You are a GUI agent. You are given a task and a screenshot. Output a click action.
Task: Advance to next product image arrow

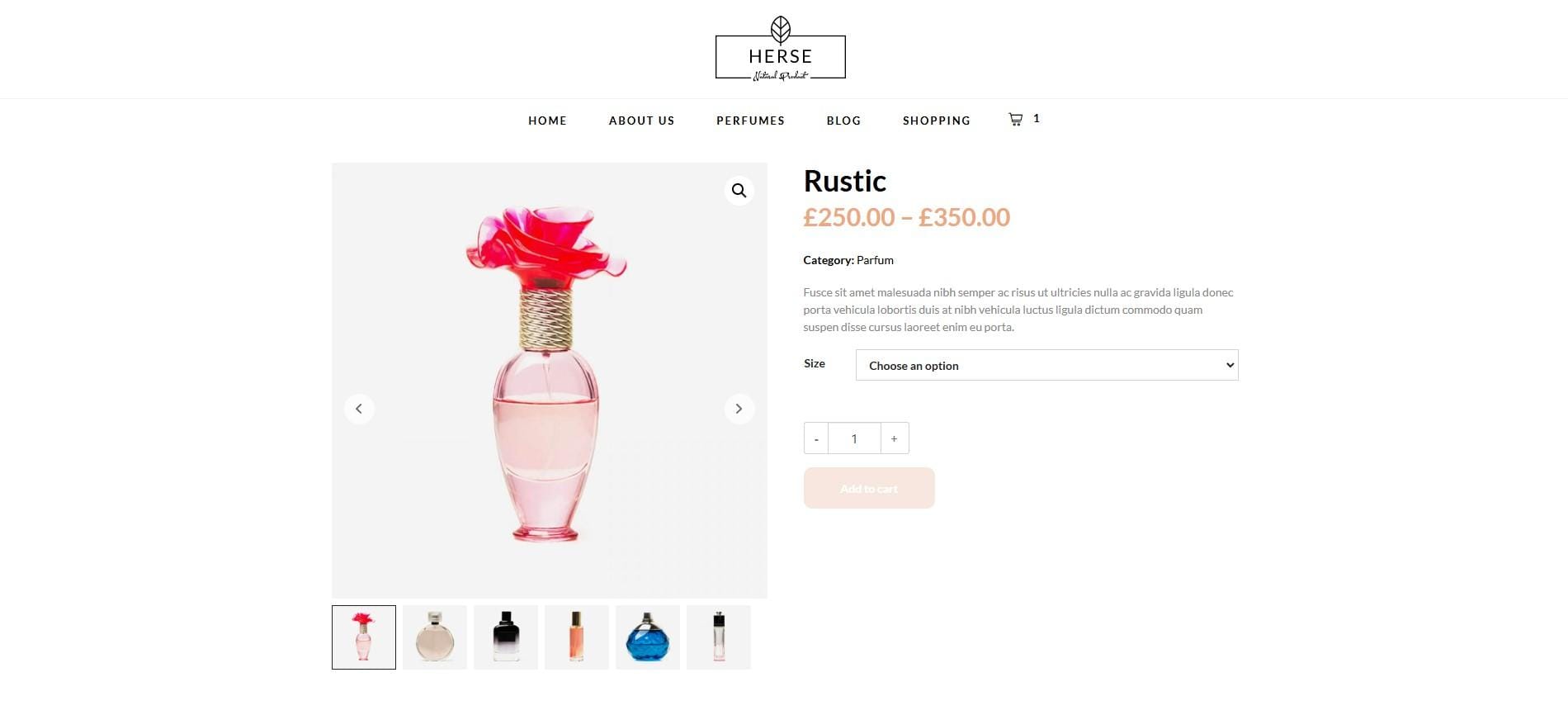[x=739, y=409]
